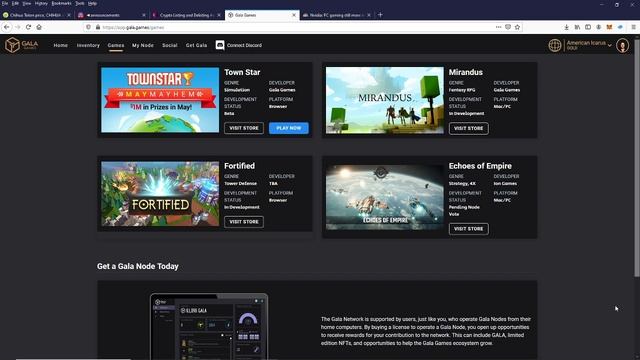Click the Fortified title
Screen dimensions: 640x360
point(239,166)
